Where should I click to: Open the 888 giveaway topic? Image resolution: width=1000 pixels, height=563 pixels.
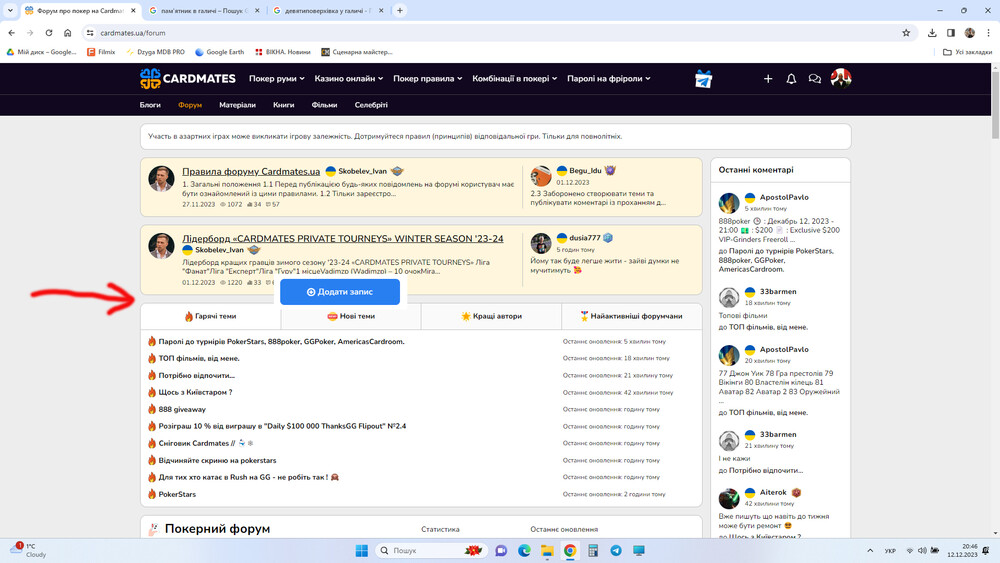tap(182, 409)
